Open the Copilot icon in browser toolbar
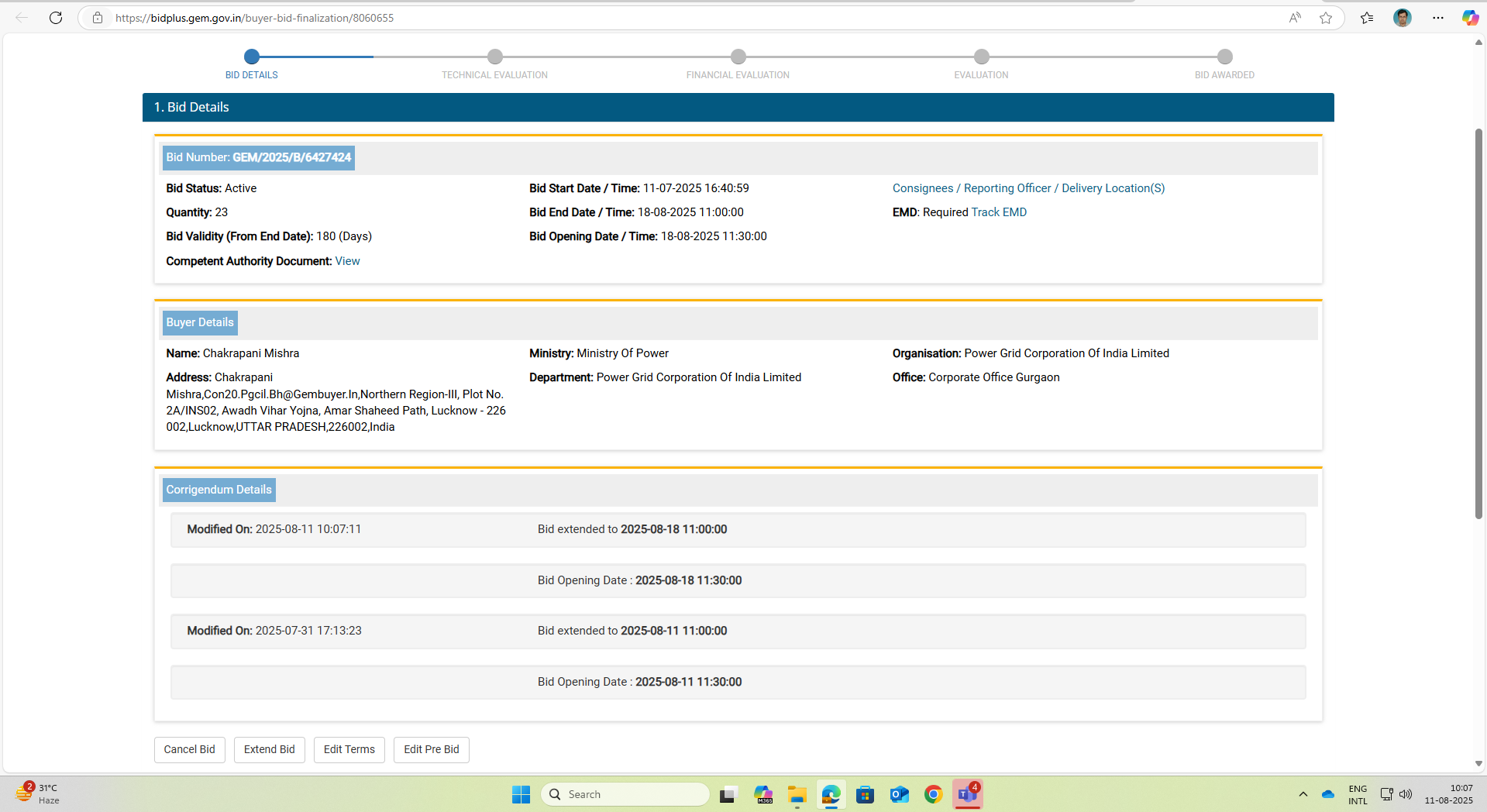 [x=1469, y=18]
